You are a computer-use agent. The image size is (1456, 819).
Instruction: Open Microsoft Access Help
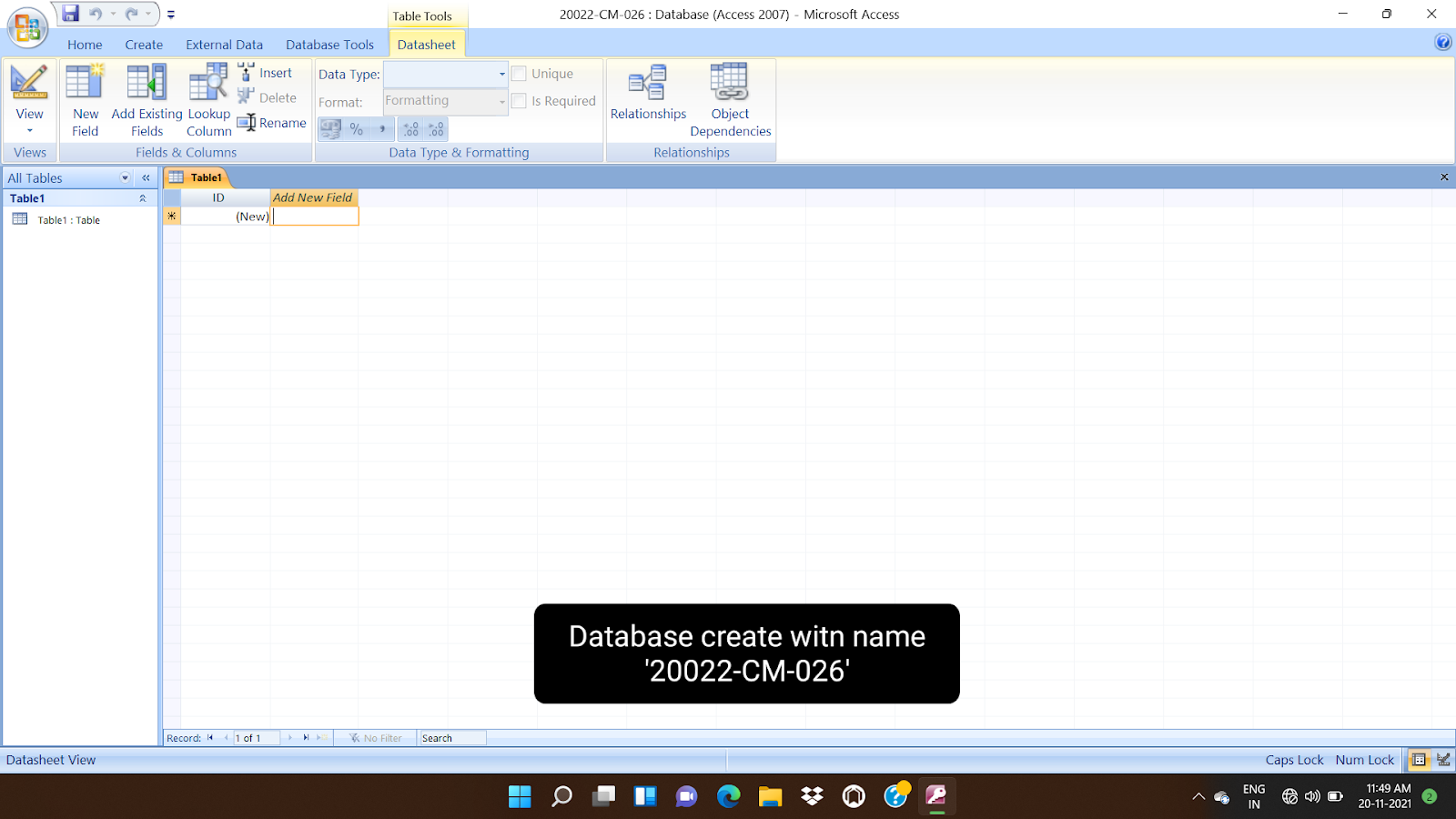[1443, 42]
